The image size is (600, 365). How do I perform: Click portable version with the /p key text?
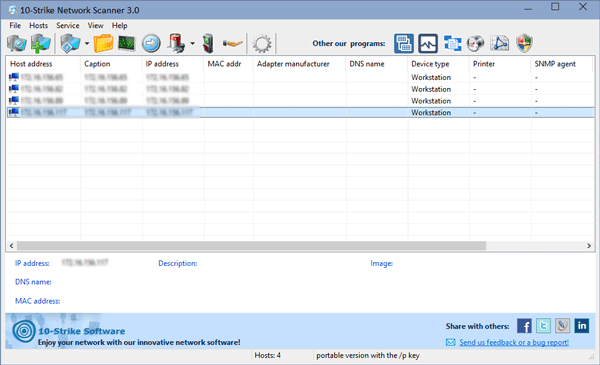click(368, 355)
